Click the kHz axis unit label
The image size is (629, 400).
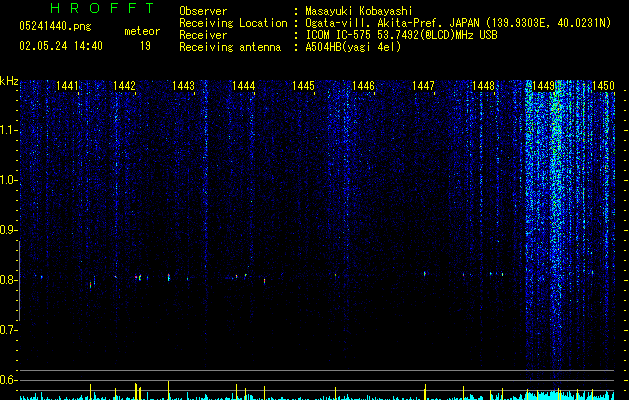(x=9, y=81)
